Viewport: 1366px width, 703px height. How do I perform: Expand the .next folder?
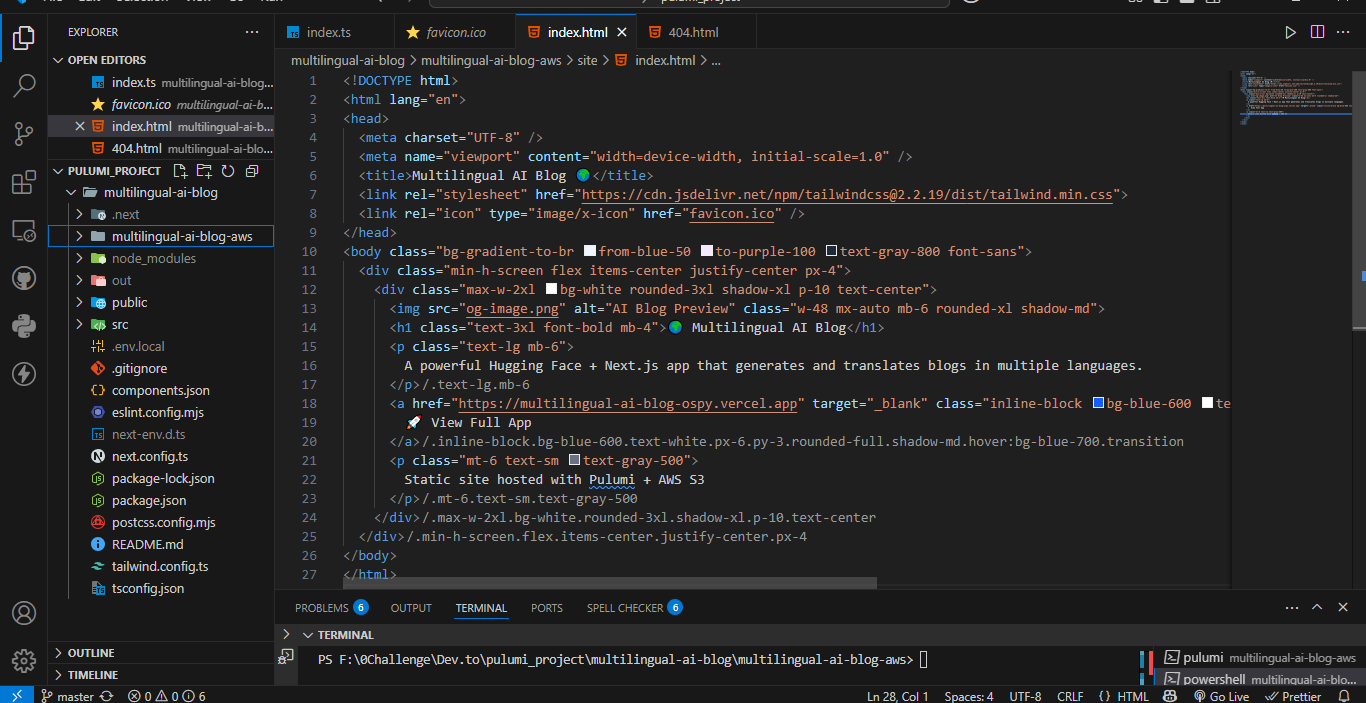coord(80,214)
